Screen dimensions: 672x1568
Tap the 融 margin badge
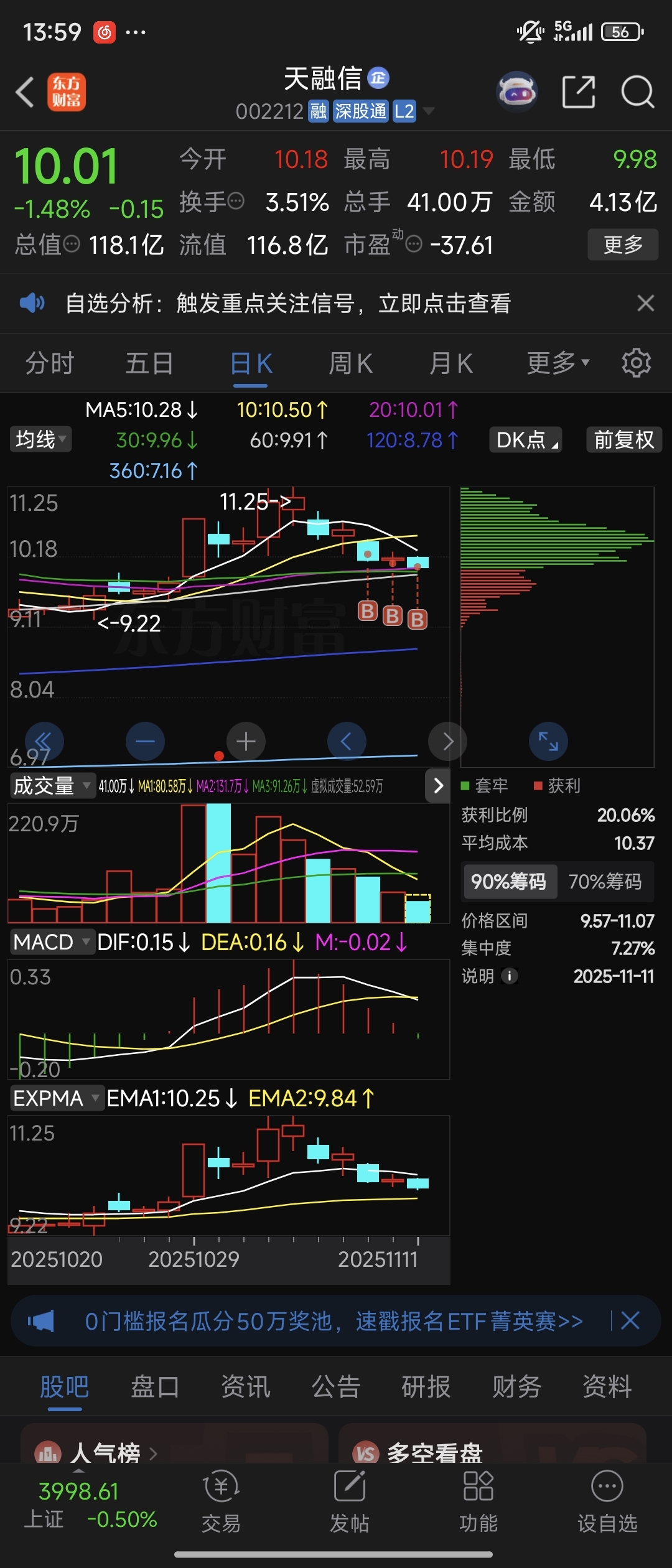pos(319,111)
